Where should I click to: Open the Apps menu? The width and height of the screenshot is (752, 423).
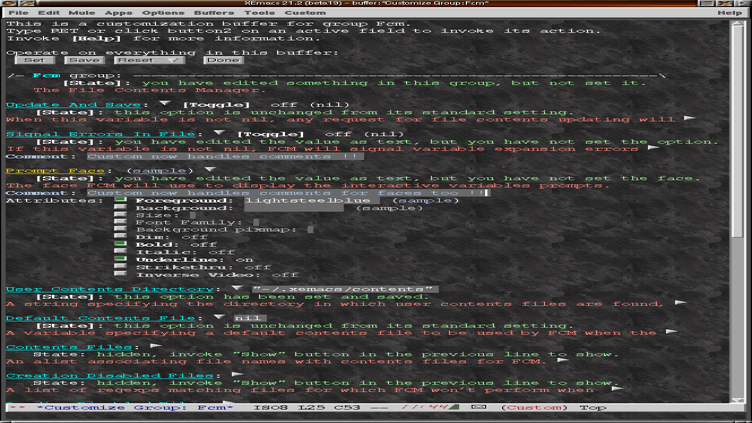118,12
